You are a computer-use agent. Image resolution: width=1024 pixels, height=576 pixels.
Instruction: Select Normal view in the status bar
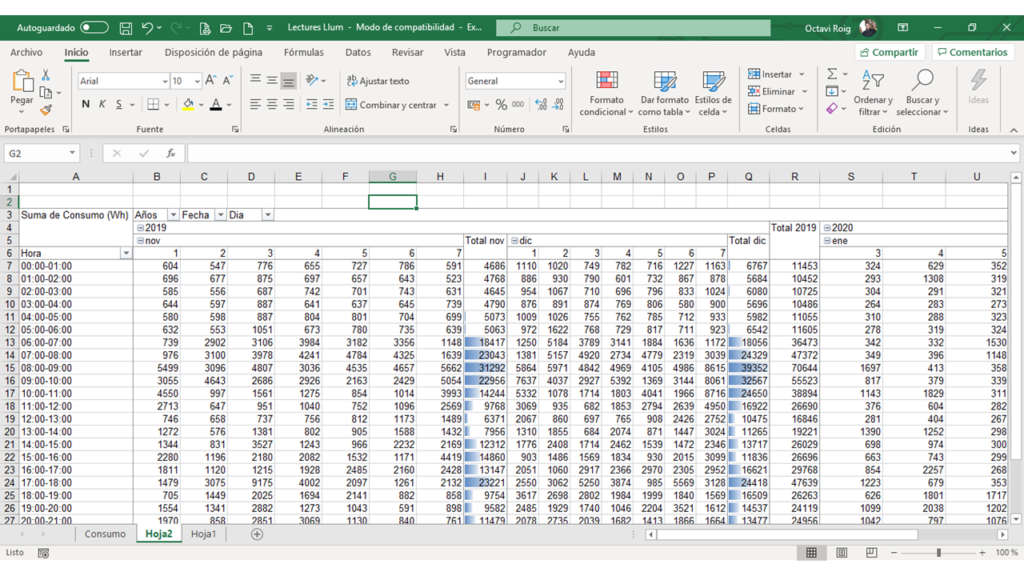pyautogui.click(x=811, y=553)
